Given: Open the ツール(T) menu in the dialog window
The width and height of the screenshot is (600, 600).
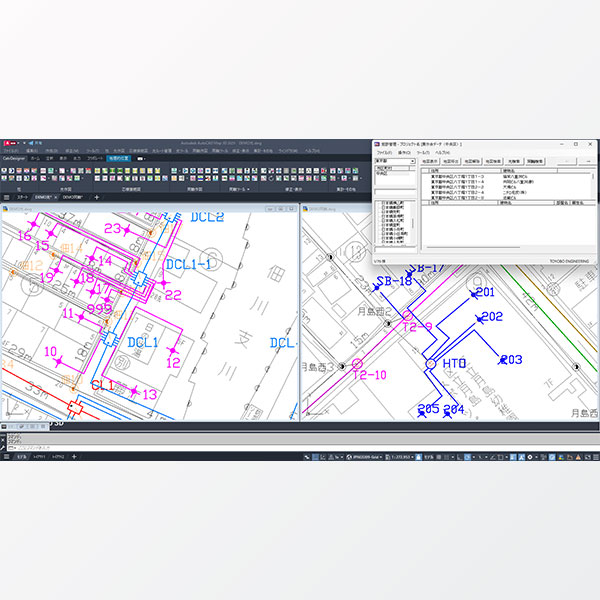Looking at the screenshot, I should click(423, 152).
